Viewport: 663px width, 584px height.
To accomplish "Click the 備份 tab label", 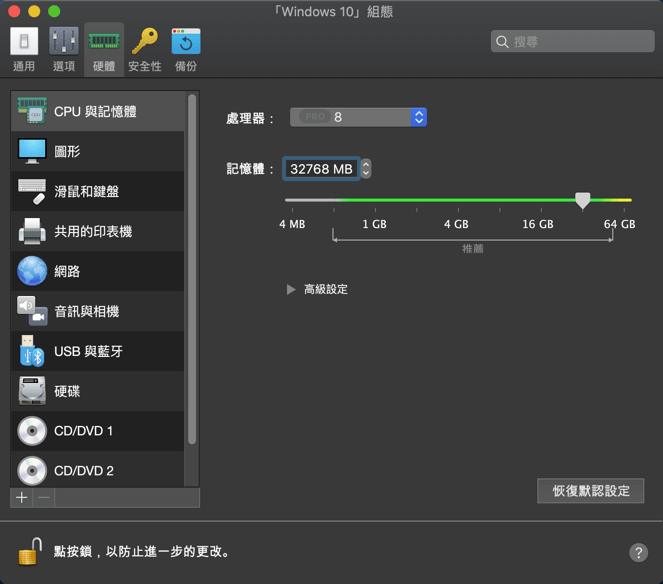I will 186,66.
